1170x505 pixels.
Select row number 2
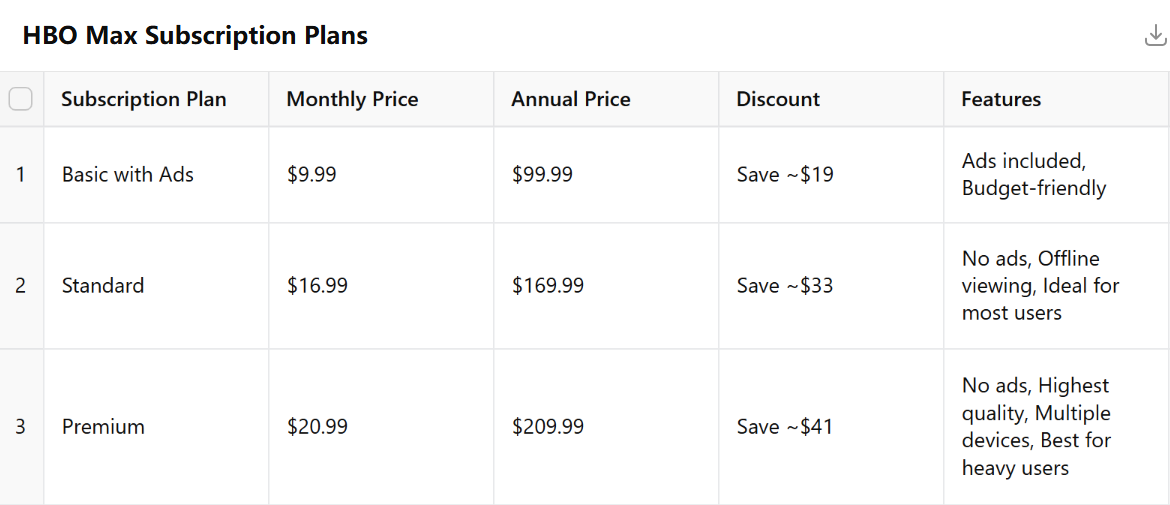coord(21,286)
